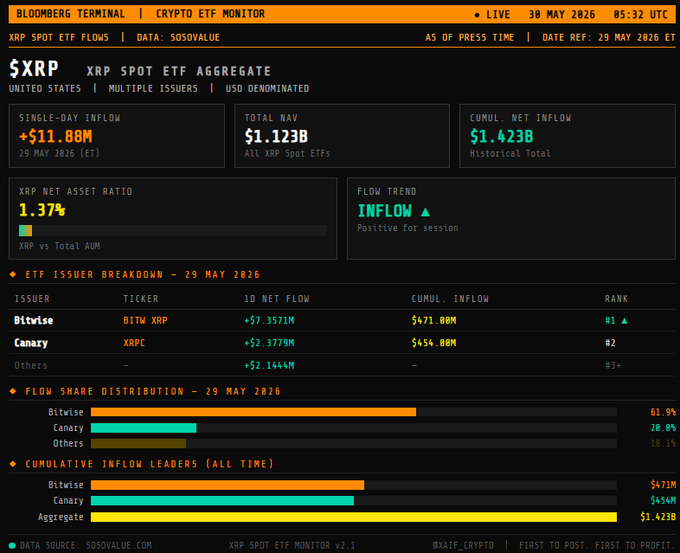Click the 1.37% net asset ratio value
The height and width of the screenshot is (553, 680).
pos(42,210)
